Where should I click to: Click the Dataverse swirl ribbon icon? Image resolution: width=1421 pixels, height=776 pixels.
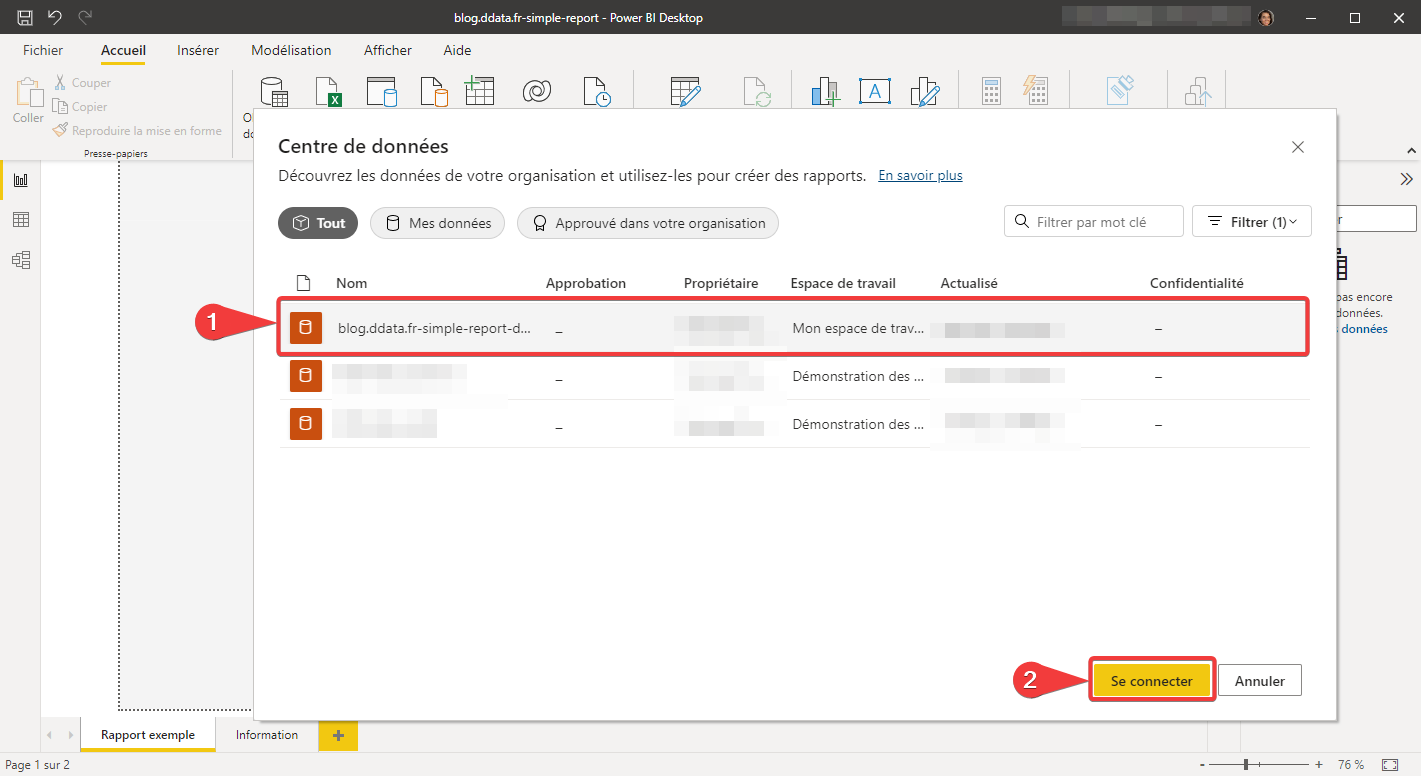point(538,92)
